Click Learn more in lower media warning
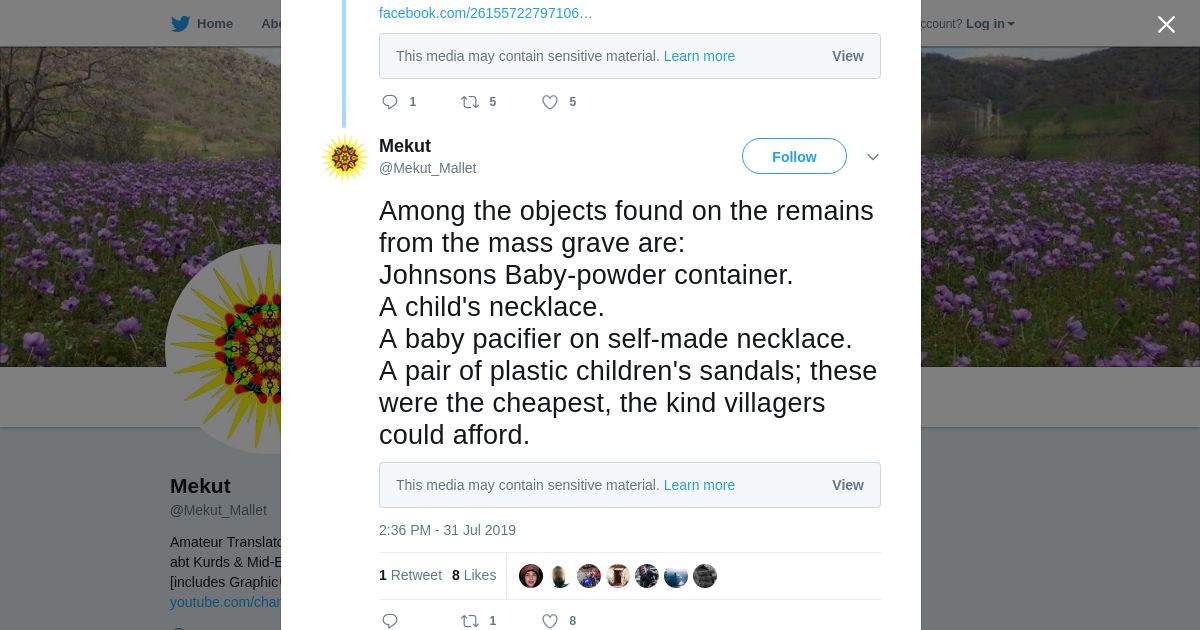The image size is (1200, 630). coord(699,485)
